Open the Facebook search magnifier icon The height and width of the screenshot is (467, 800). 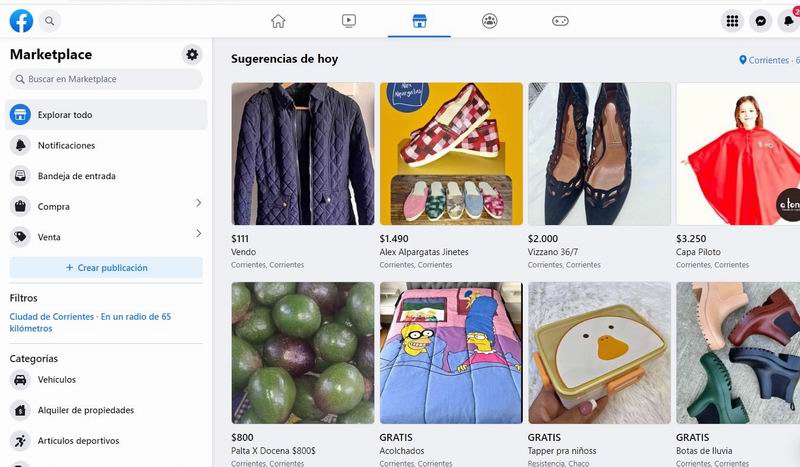49,21
